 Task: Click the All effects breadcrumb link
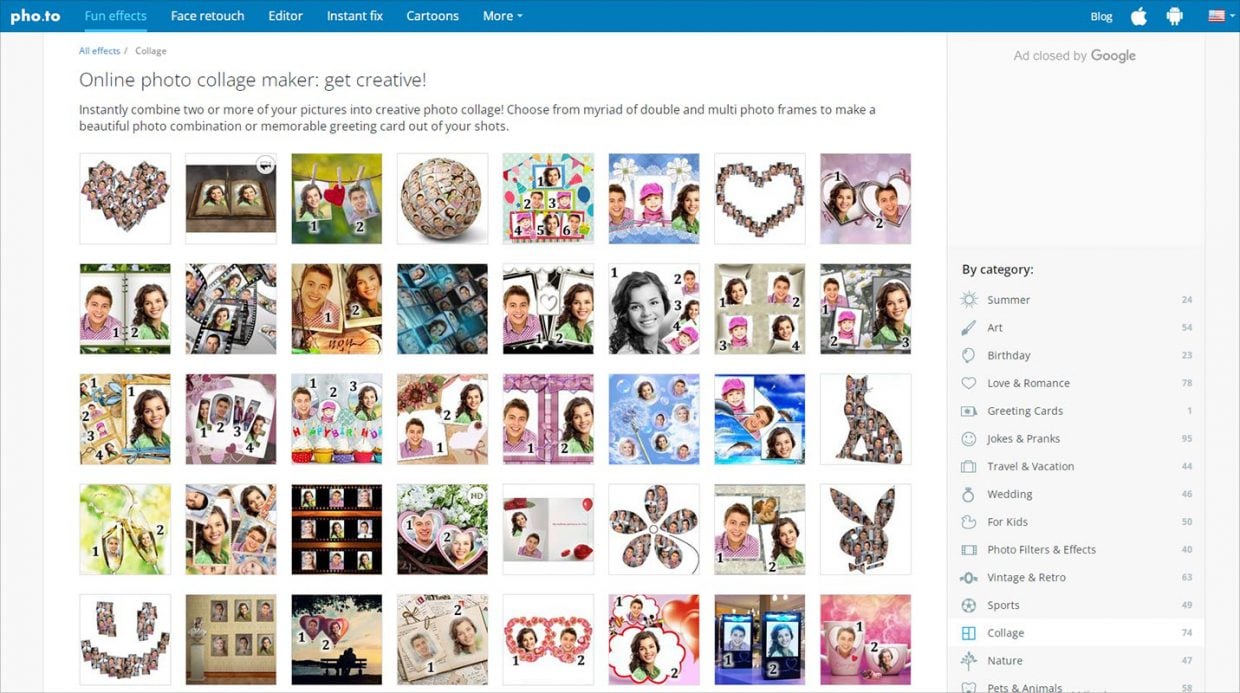click(x=98, y=50)
